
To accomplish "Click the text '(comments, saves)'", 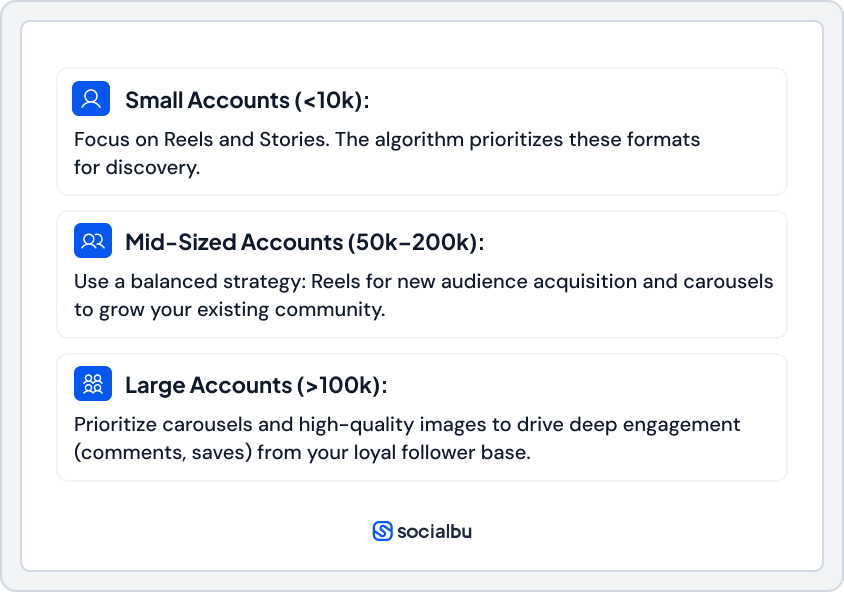I will click(162, 453).
